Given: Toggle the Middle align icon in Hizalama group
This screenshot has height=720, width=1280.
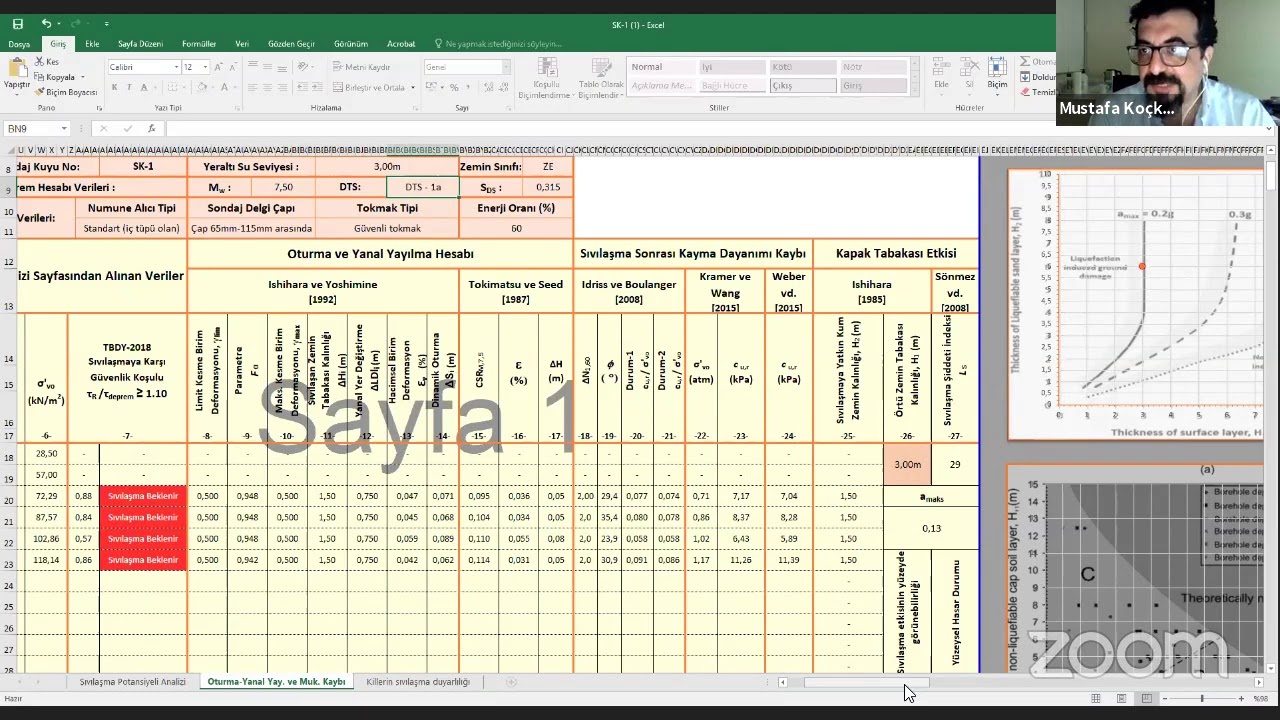Looking at the screenshot, I should coord(267,67).
